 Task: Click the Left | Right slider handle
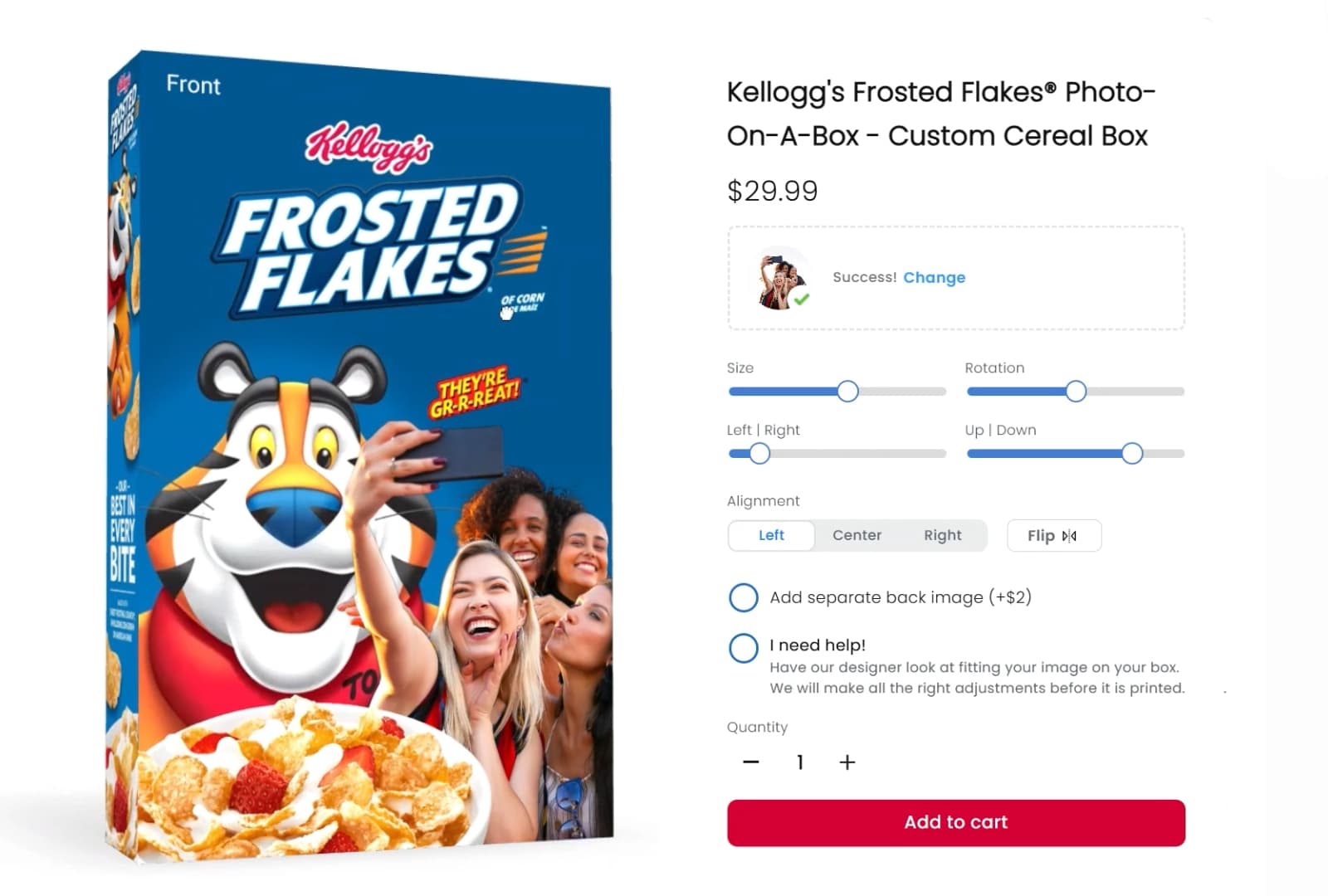759,454
